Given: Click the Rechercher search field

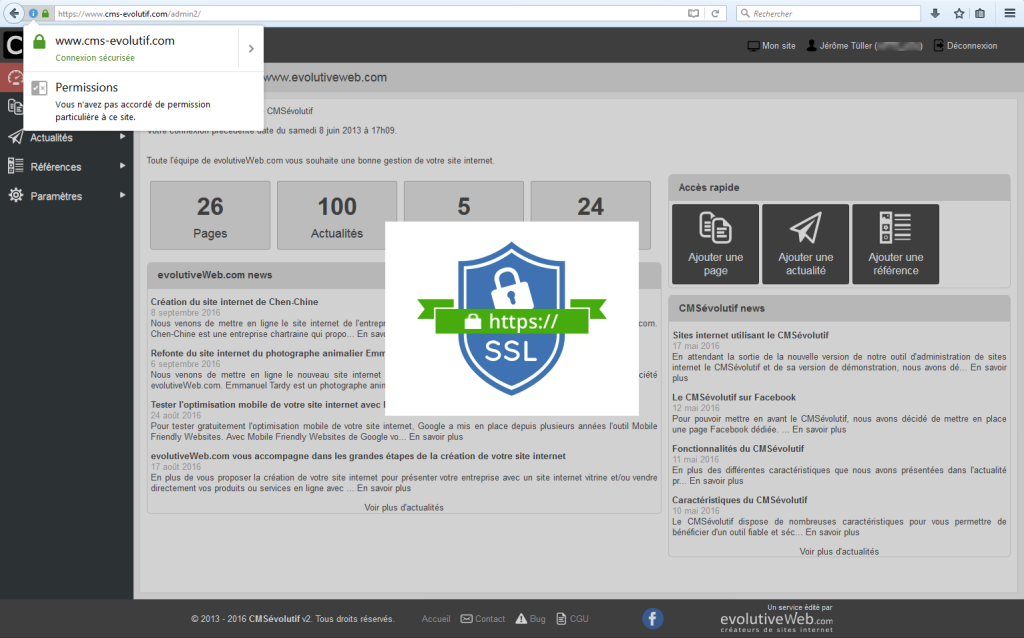Looking at the screenshot, I should [828, 13].
